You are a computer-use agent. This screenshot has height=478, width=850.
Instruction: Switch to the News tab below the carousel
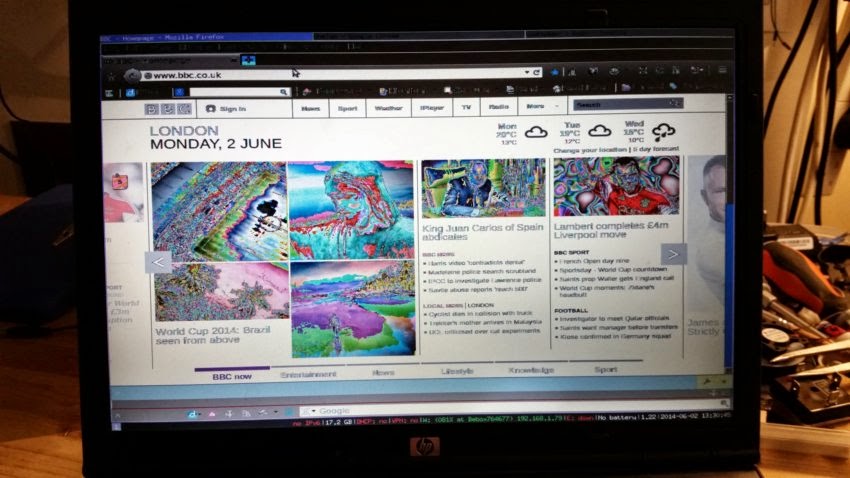383,372
